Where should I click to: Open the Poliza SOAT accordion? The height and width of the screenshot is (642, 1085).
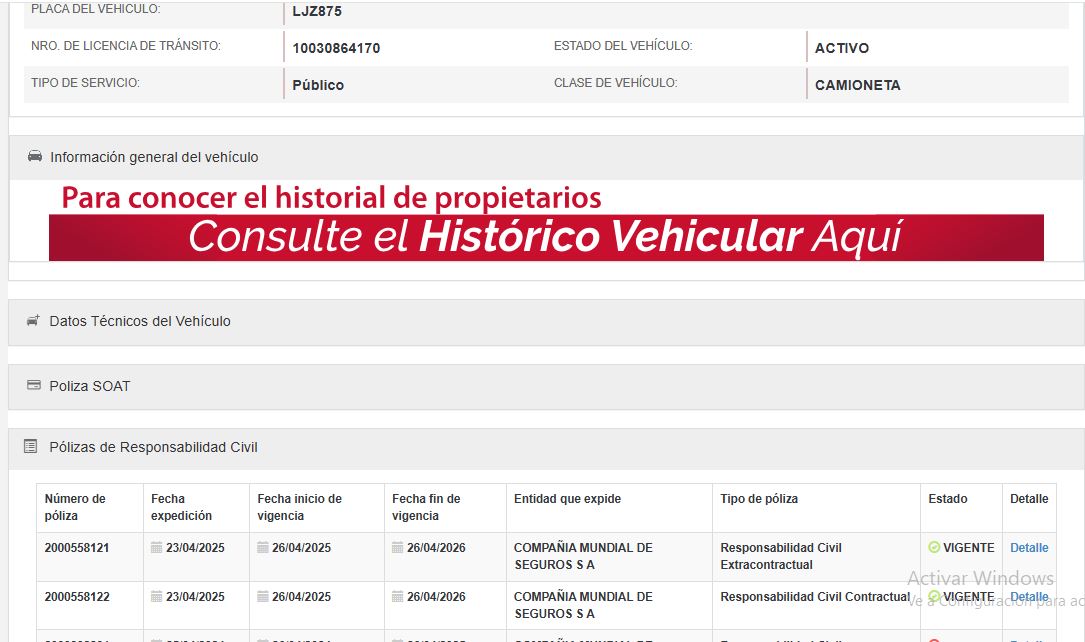coord(90,386)
